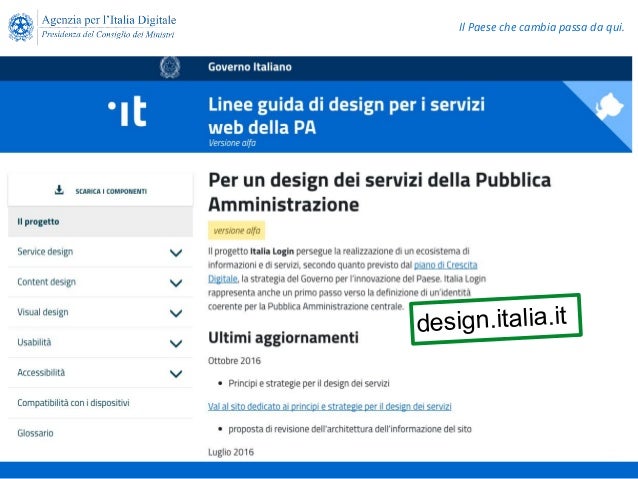Click Per un design dei servizi heading
Image resolution: width=638 pixels, height=479 pixels.
coord(380,192)
